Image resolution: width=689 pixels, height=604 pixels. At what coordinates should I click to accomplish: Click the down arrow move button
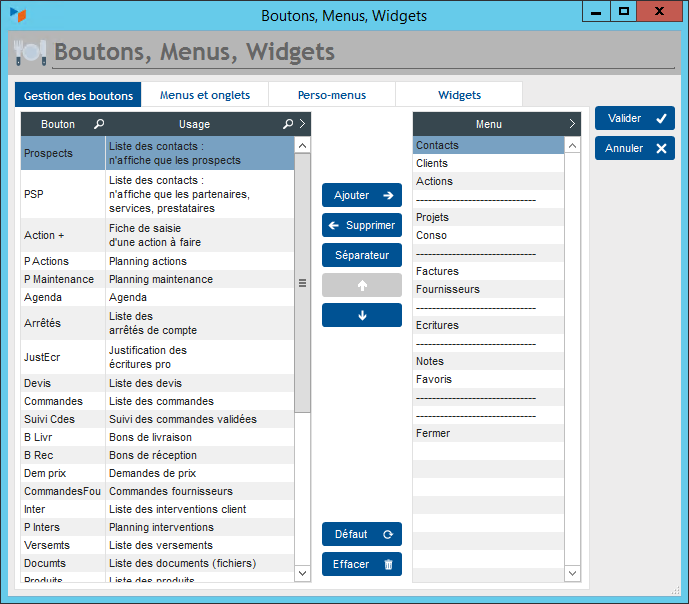(x=361, y=316)
